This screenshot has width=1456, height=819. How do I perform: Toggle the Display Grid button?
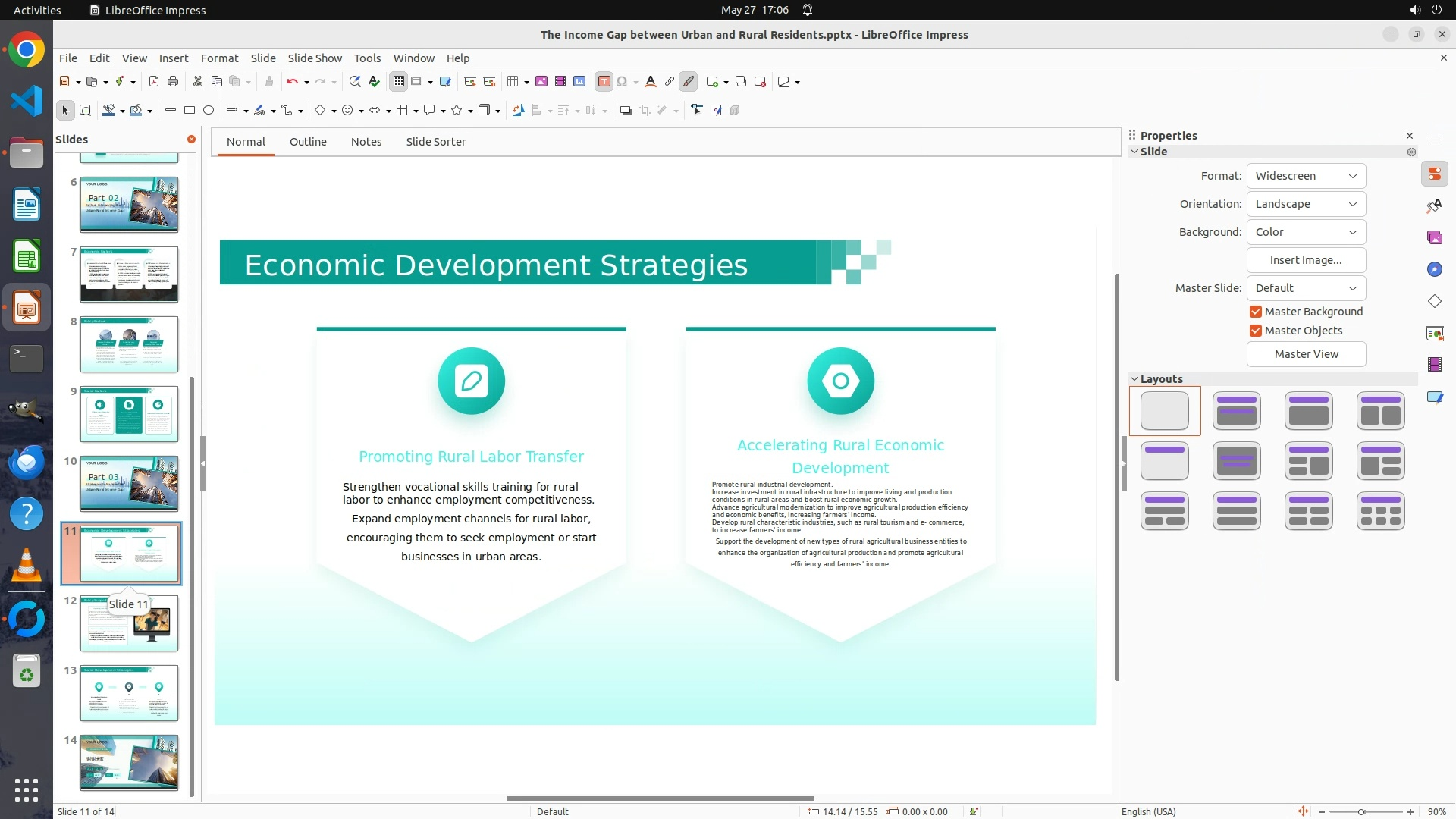coord(399,82)
